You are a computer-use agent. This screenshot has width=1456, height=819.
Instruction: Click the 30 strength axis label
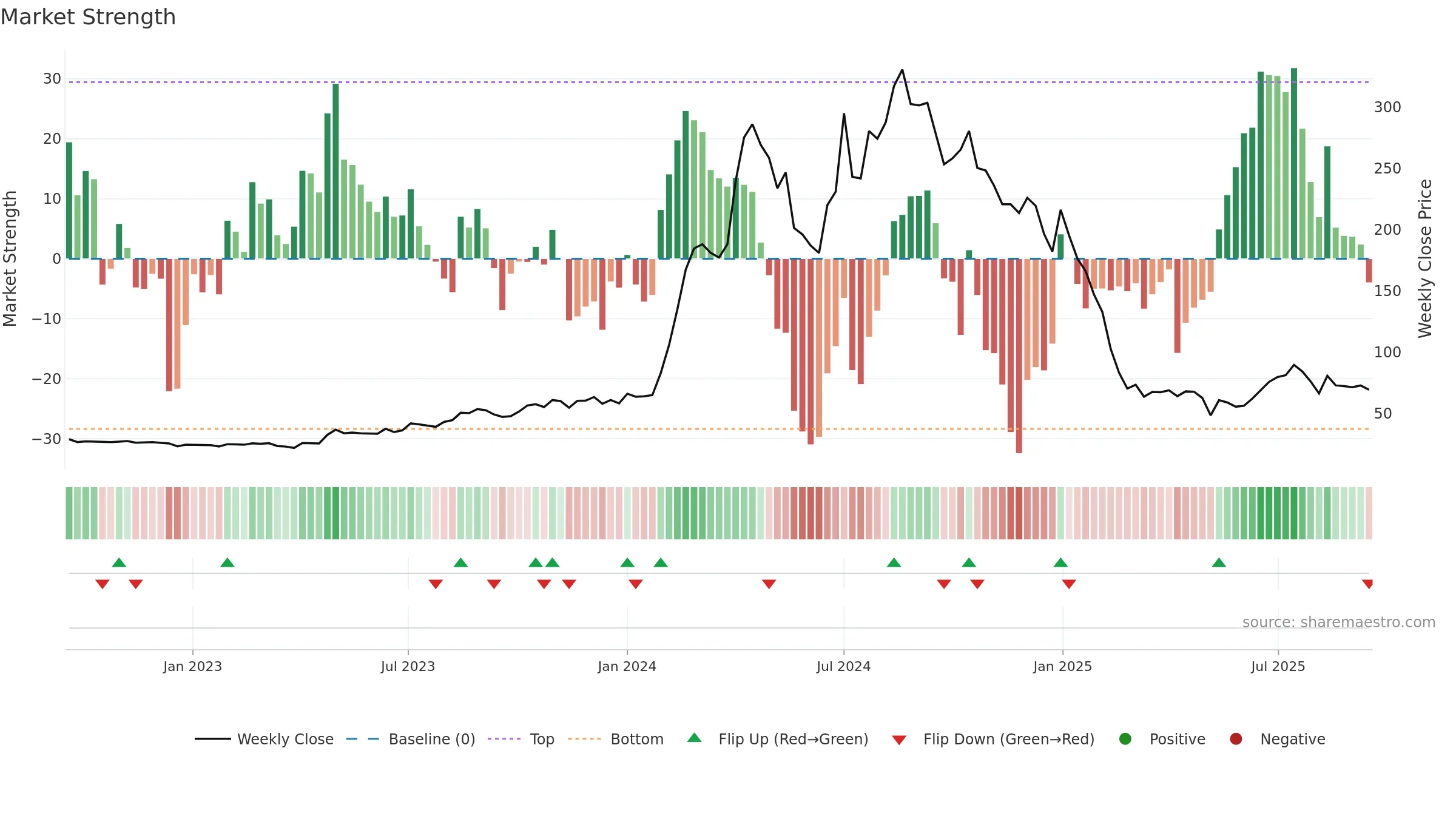52,79
